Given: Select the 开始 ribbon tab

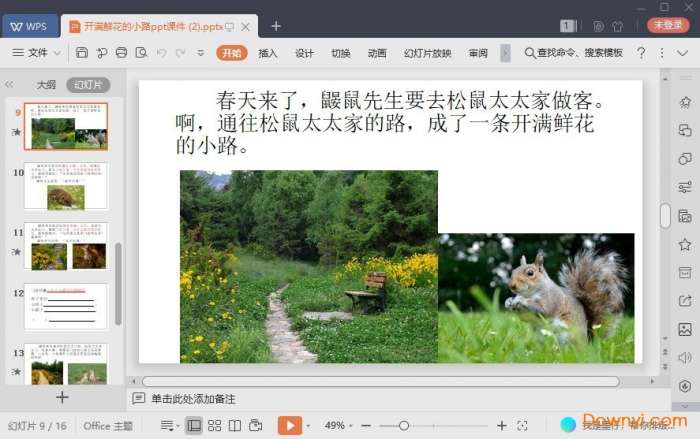Looking at the screenshot, I should coord(232,53).
